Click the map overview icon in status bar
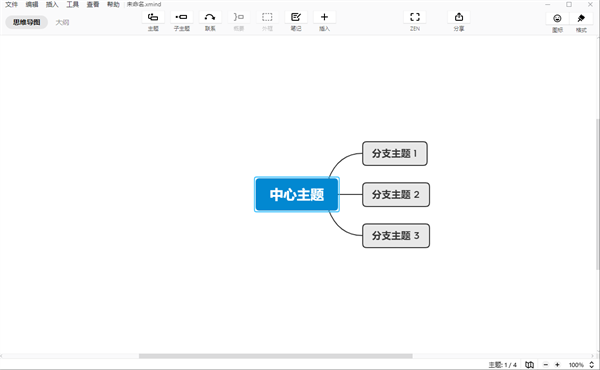The width and height of the screenshot is (600, 370). click(x=529, y=365)
